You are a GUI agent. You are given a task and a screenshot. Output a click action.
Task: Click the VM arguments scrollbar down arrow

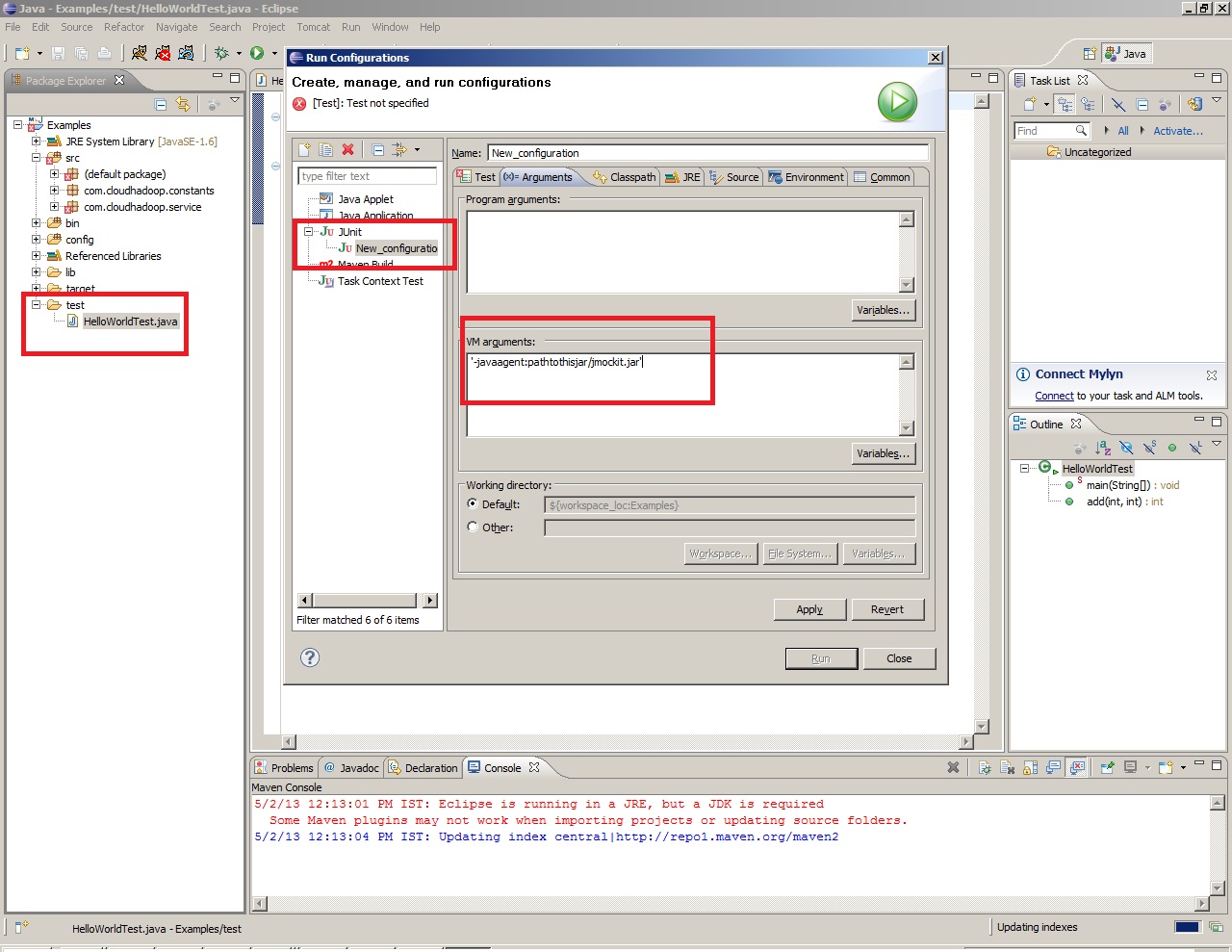click(x=907, y=428)
